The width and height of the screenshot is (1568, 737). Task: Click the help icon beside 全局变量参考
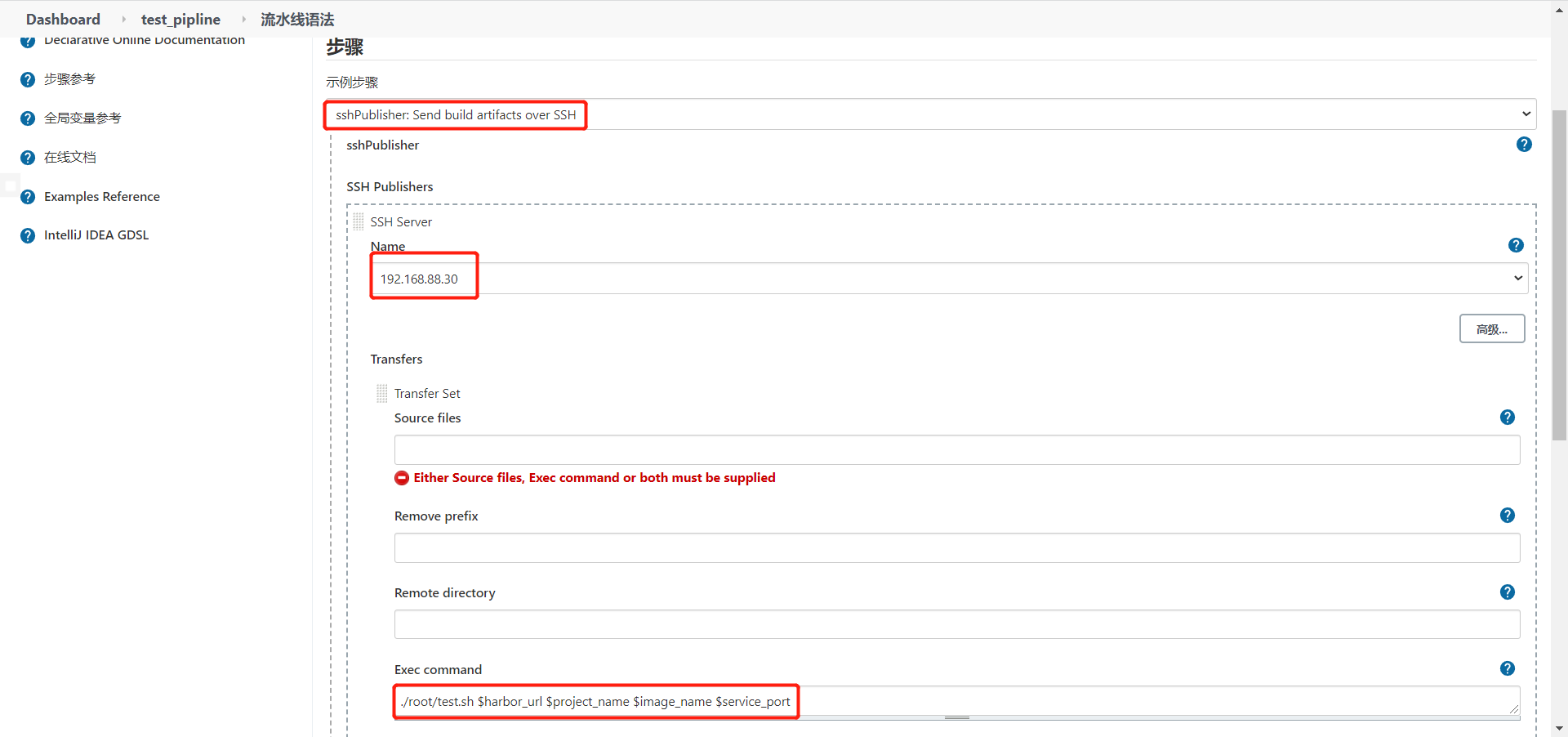[28, 118]
